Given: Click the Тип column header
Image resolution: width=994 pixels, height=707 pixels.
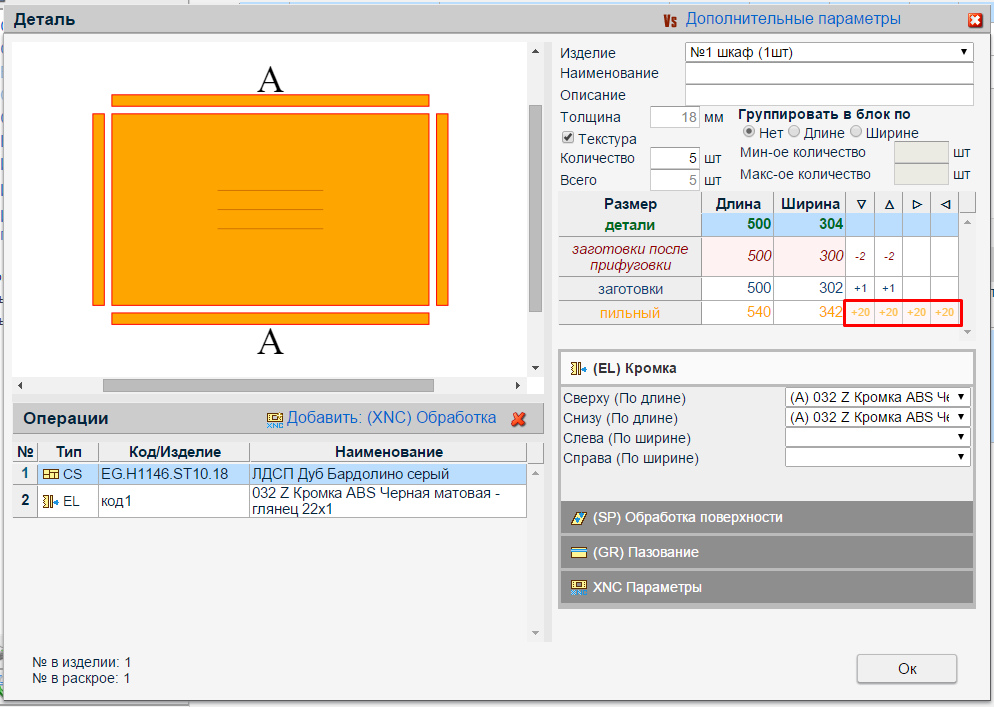Looking at the screenshot, I should click(68, 451).
